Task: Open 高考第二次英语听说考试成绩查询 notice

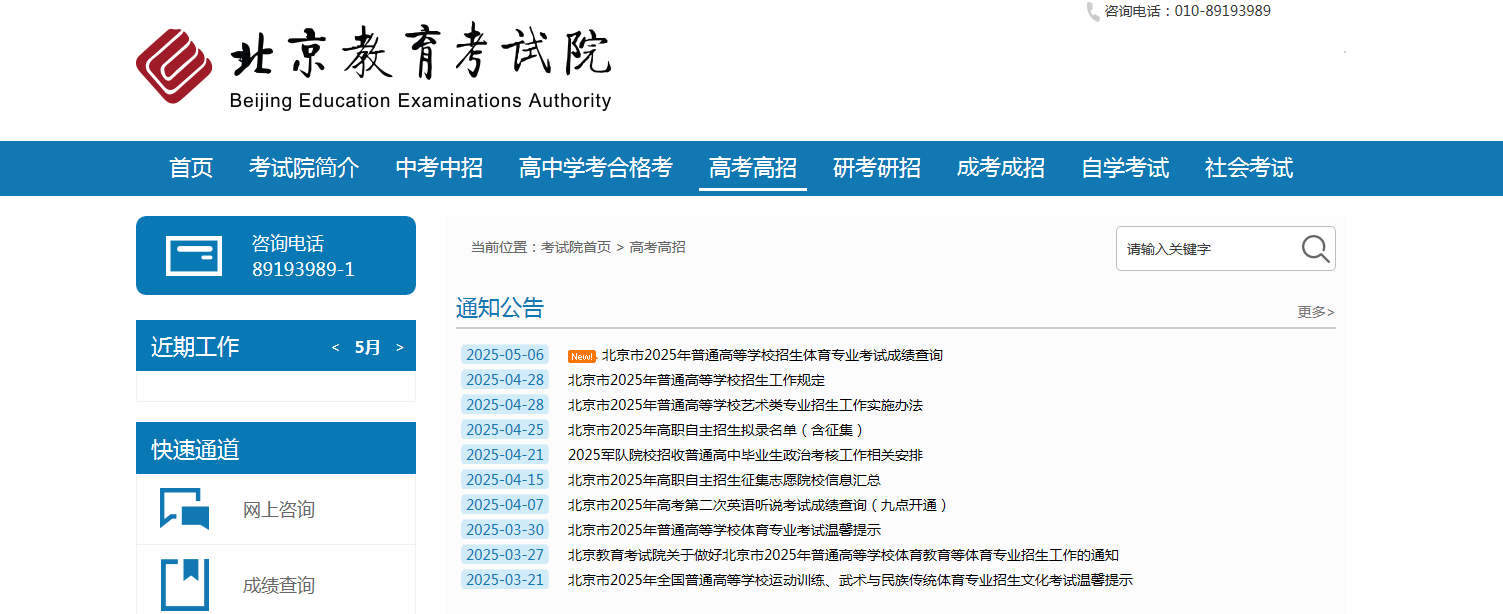Action: tap(758, 505)
